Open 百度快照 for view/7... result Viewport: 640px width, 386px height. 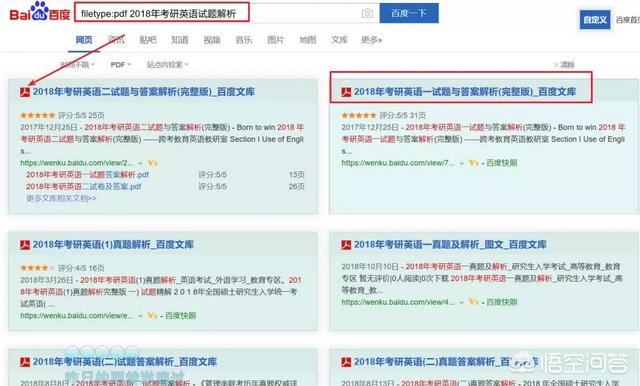[x=502, y=163]
